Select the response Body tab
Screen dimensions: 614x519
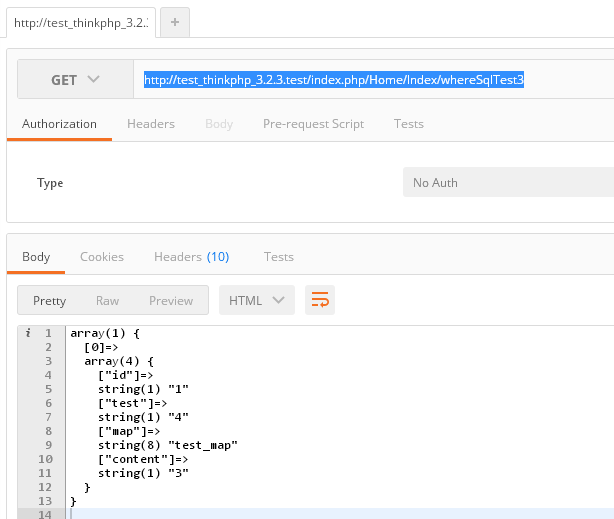point(36,257)
